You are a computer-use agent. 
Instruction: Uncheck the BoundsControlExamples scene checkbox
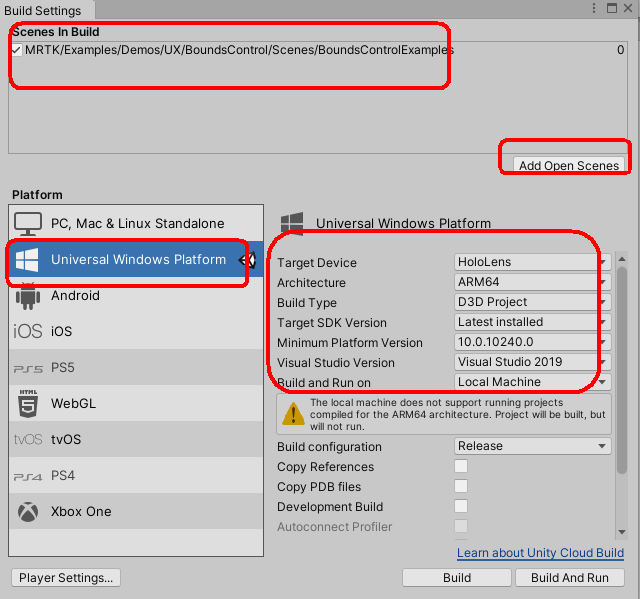(16, 50)
